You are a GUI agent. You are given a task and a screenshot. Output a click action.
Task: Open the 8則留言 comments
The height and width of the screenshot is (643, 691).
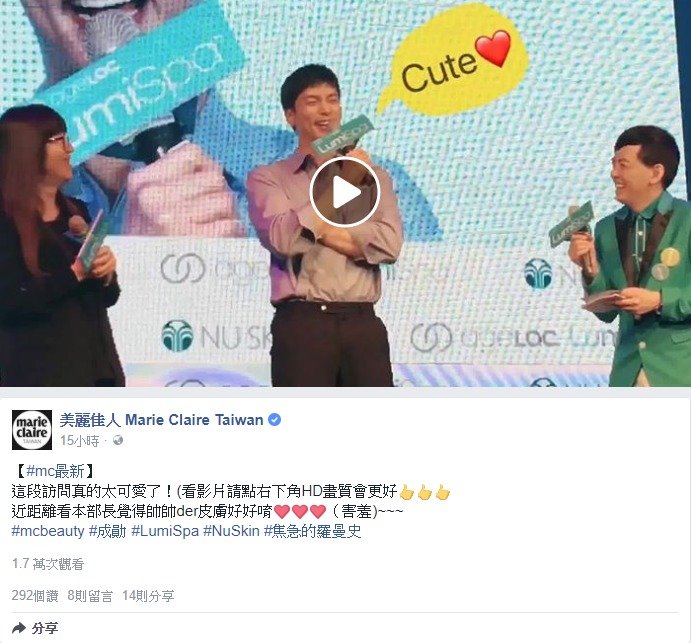90,596
